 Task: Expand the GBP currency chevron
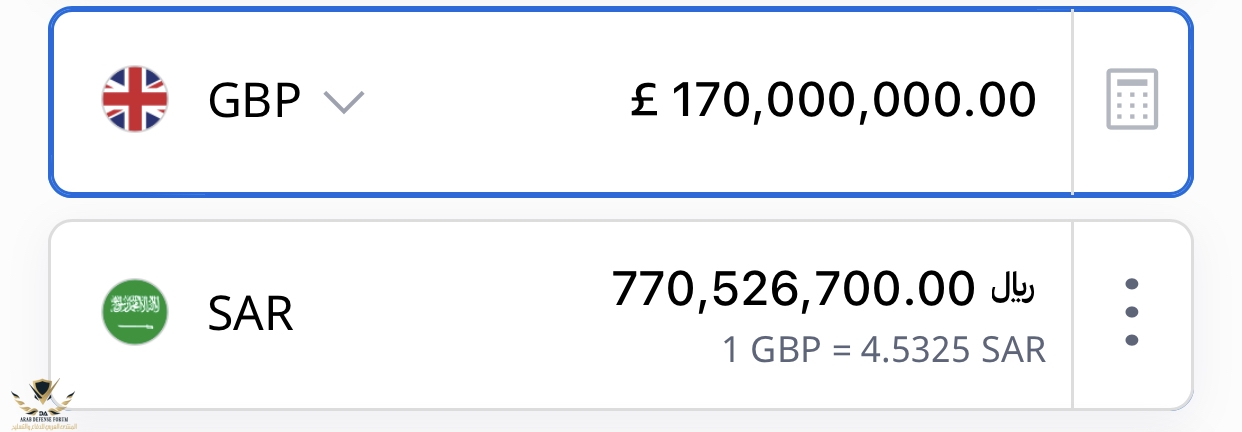click(x=343, y=101)
